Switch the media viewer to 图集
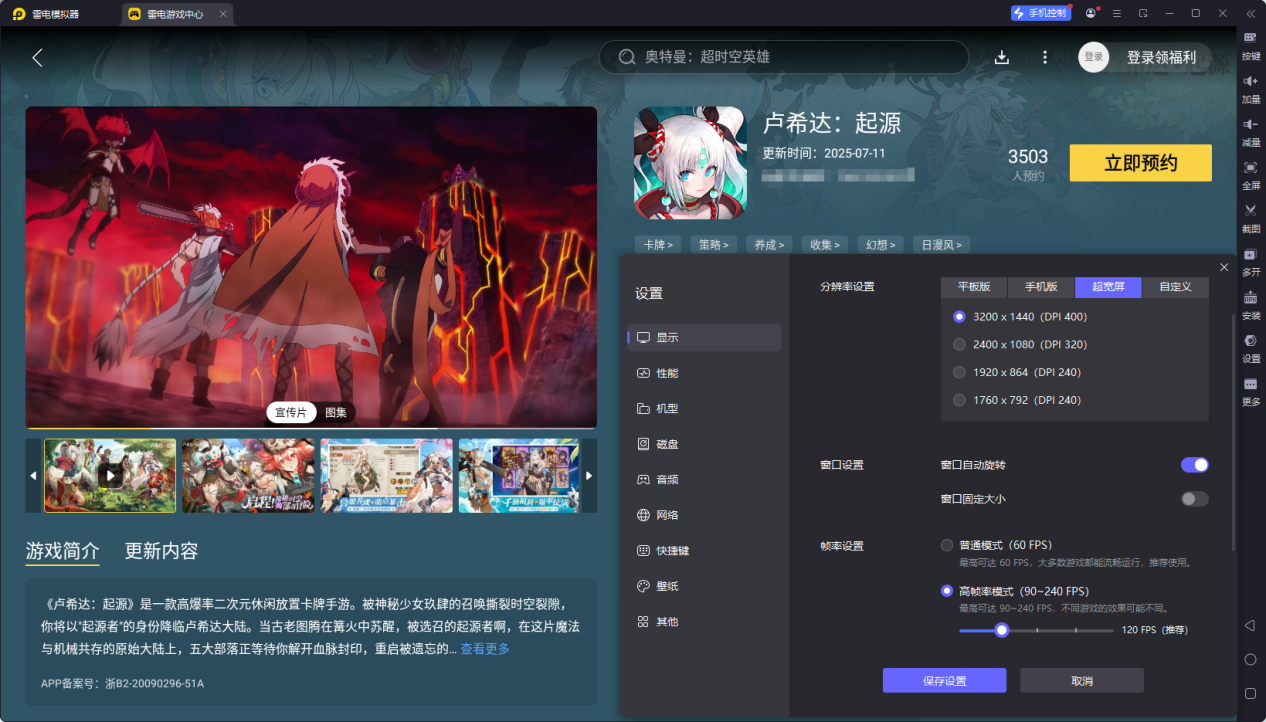Image resolution: width=1266 pixels, height=722 pixels. 336,412
